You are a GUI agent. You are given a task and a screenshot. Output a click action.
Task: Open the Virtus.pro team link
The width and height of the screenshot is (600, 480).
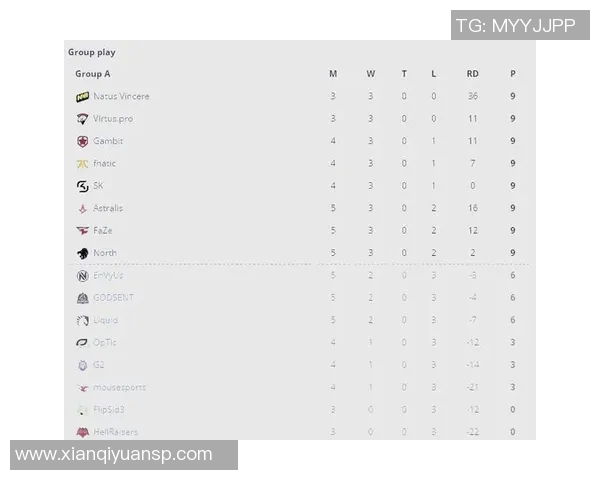pos(113,119)
